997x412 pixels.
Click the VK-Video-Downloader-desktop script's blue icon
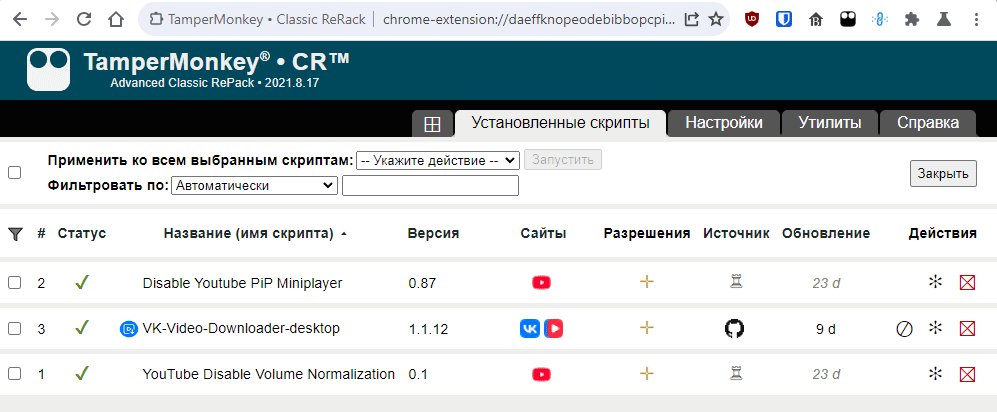pos(128,329)
